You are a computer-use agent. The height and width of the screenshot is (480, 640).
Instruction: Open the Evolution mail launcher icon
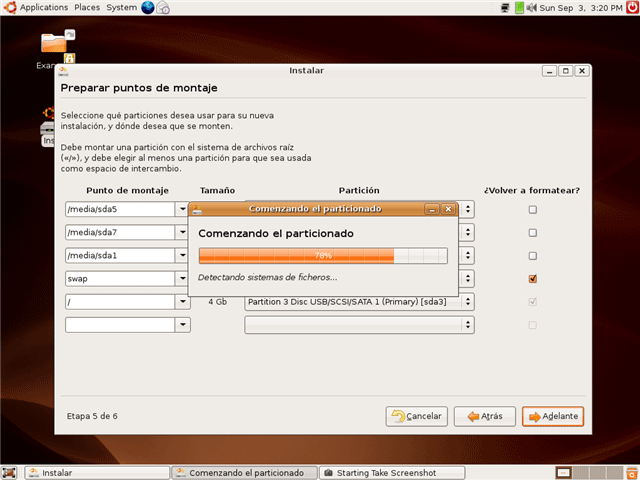point(163,8)
